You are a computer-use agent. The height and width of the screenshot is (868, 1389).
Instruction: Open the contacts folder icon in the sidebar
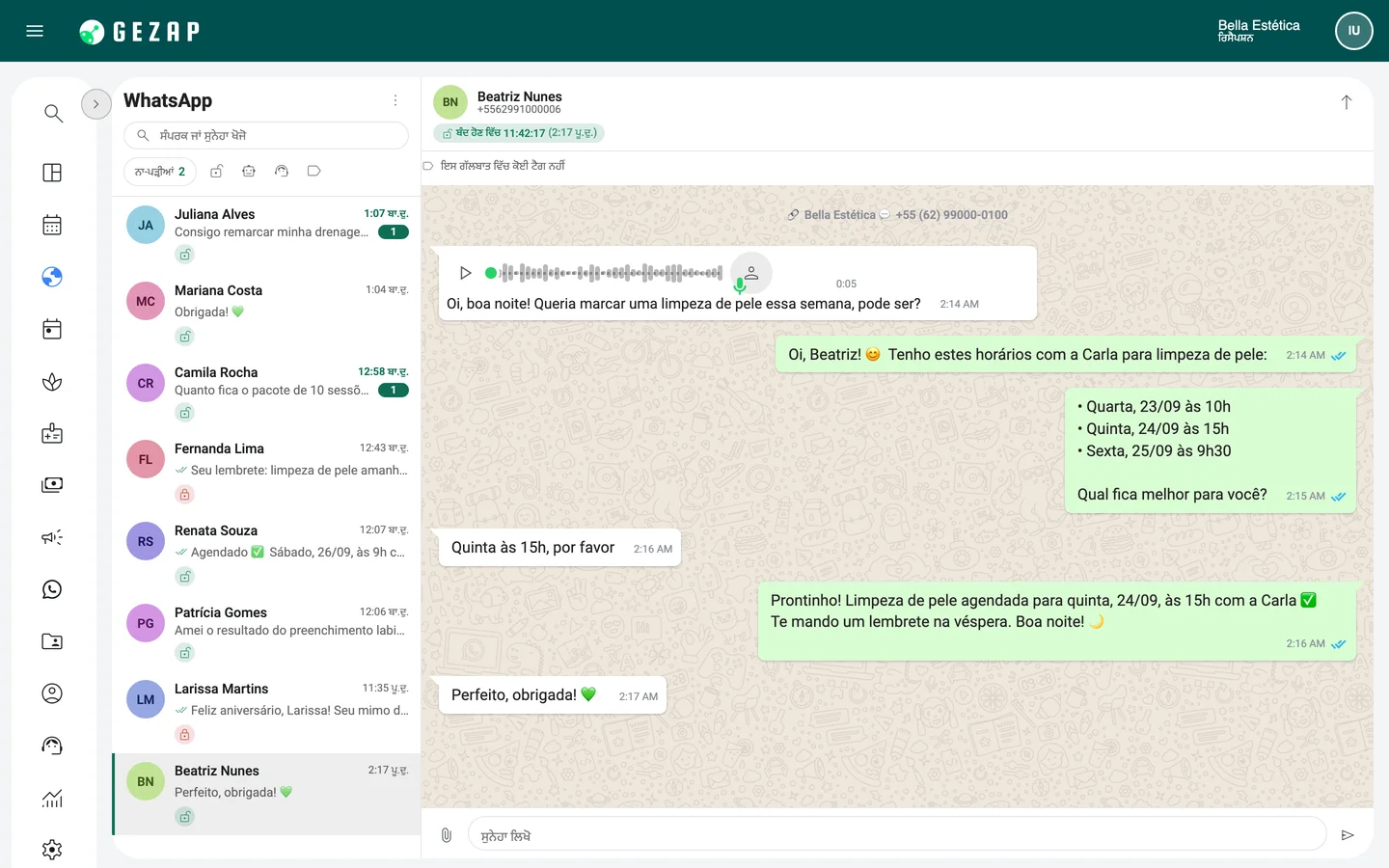click(52, 641)
